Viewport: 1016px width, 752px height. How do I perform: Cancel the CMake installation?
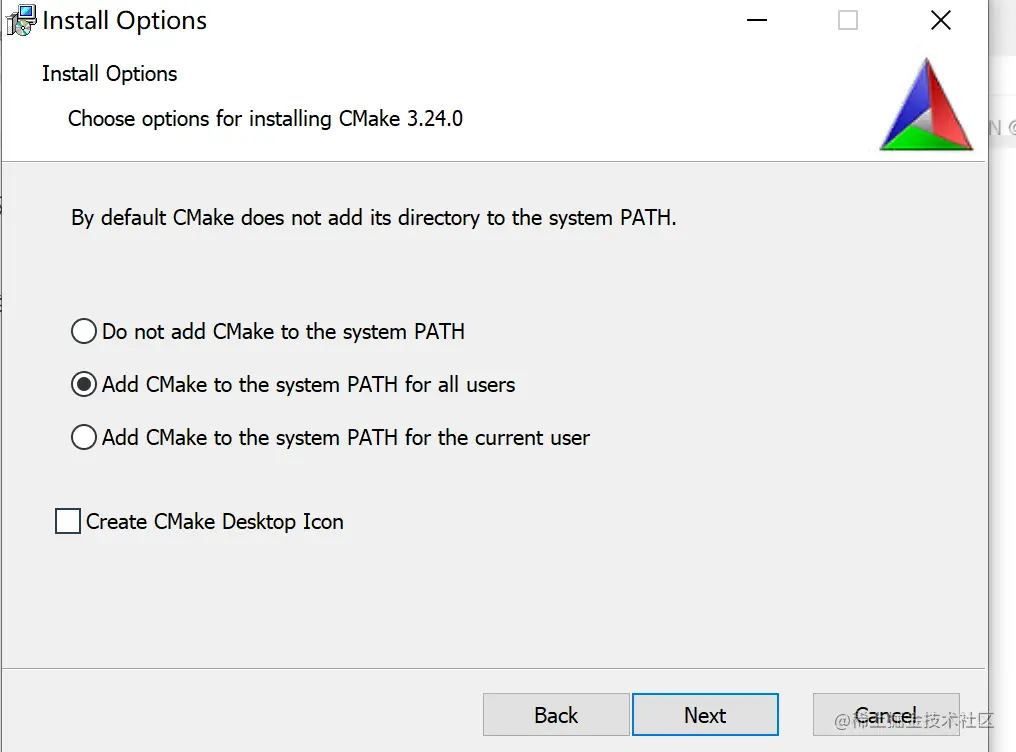885,715
